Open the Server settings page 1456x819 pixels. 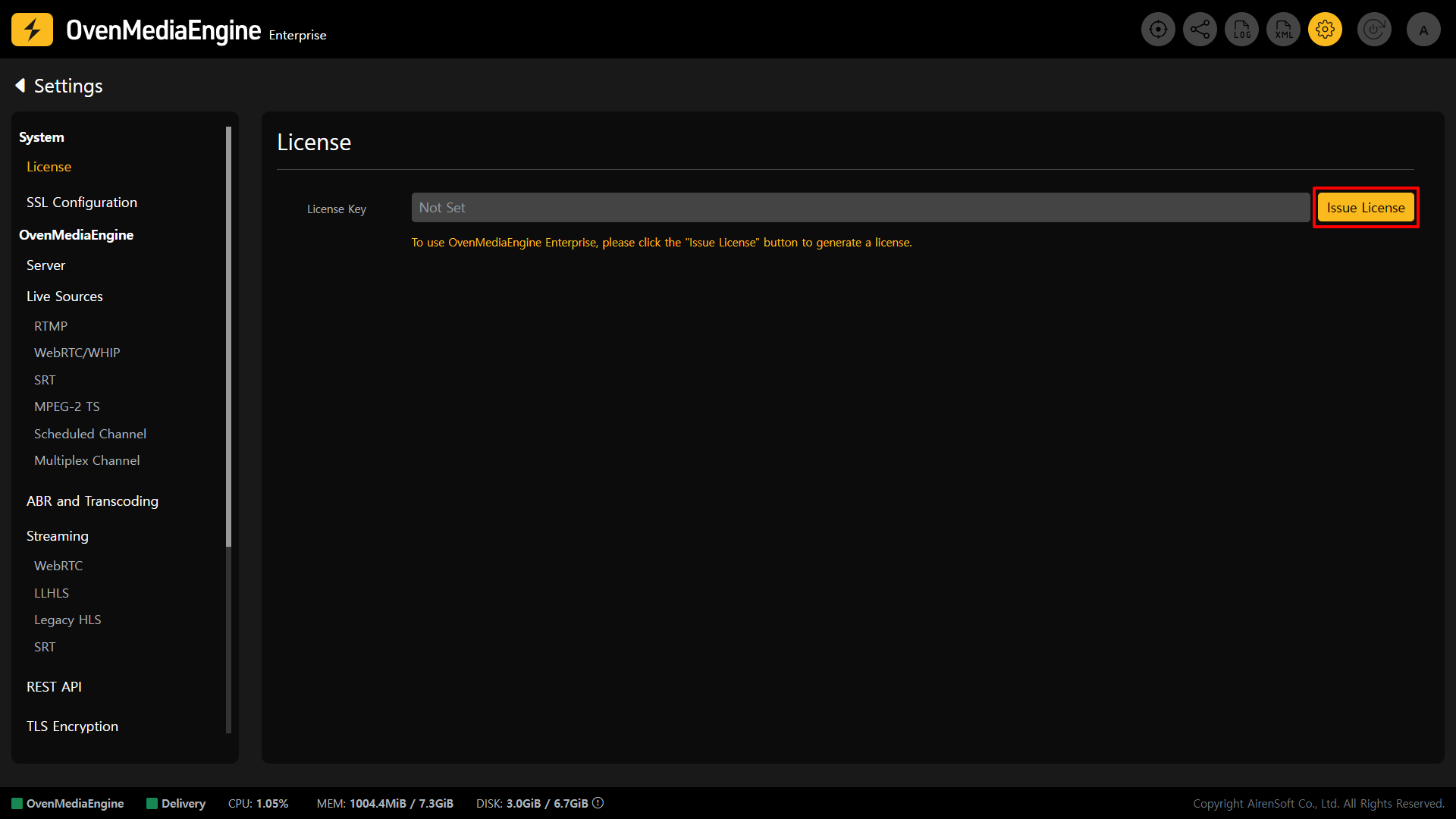coord(45,265)
